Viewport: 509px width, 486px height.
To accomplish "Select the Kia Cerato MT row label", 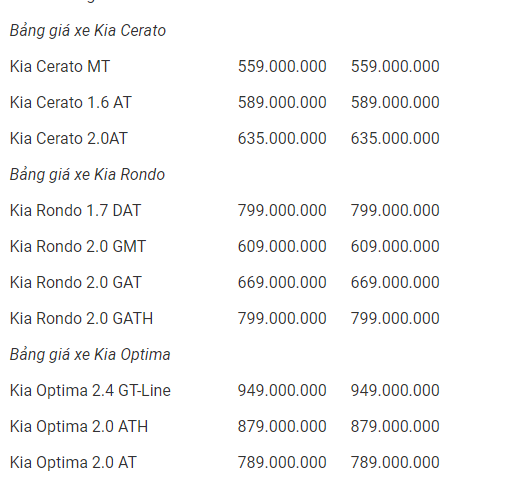I will coord(60,66).
